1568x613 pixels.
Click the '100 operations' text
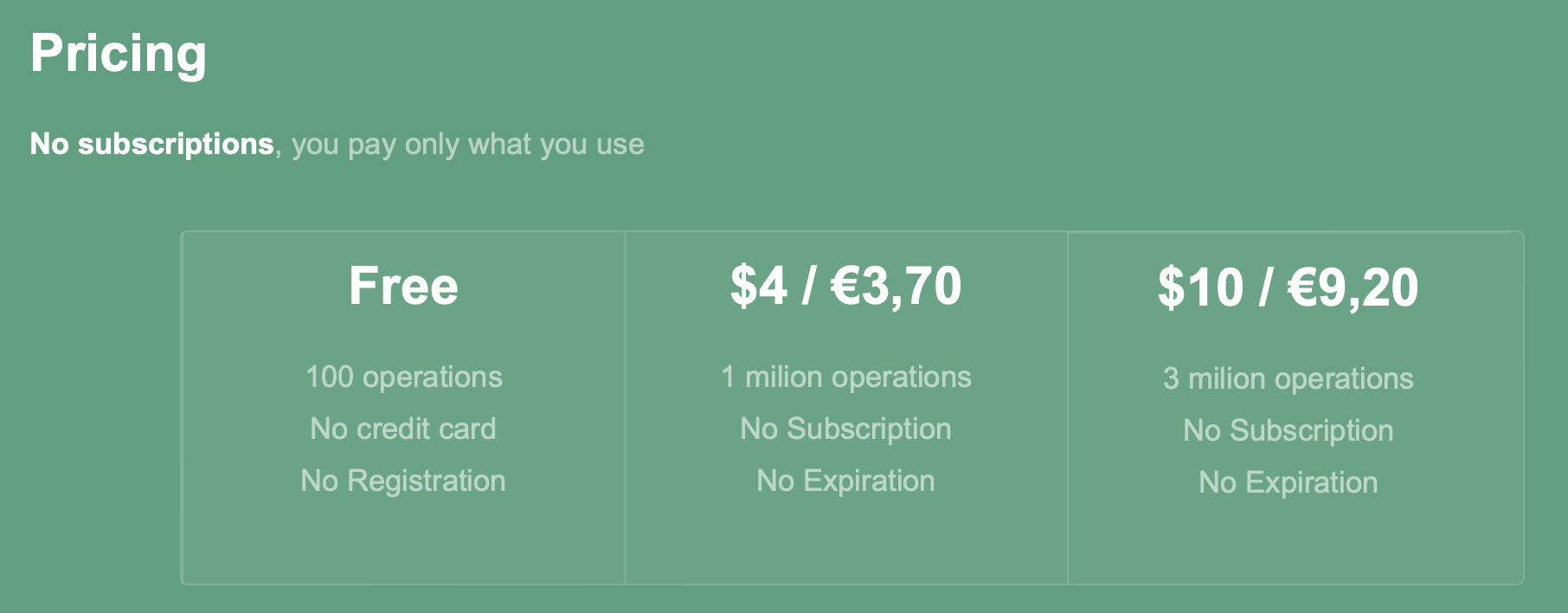403,377
